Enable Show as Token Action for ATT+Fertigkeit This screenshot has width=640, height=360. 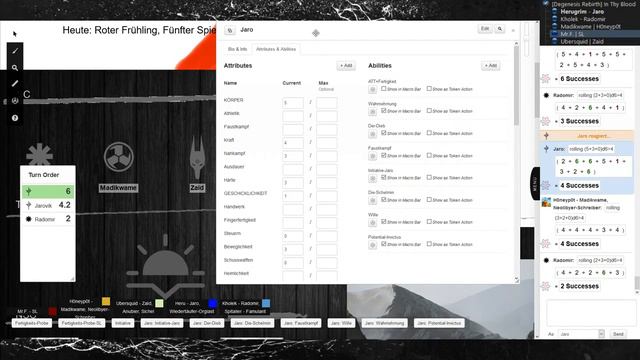(x=429, y=89)
